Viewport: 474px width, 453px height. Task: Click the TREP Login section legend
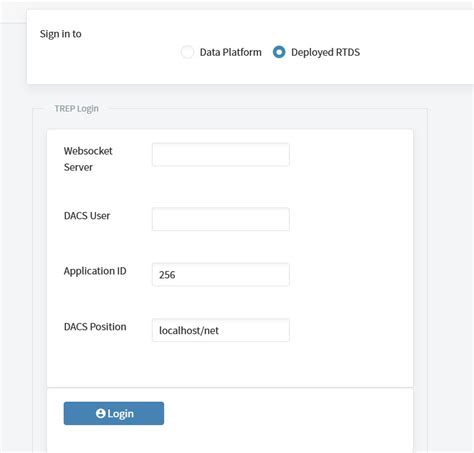(76, 109)
